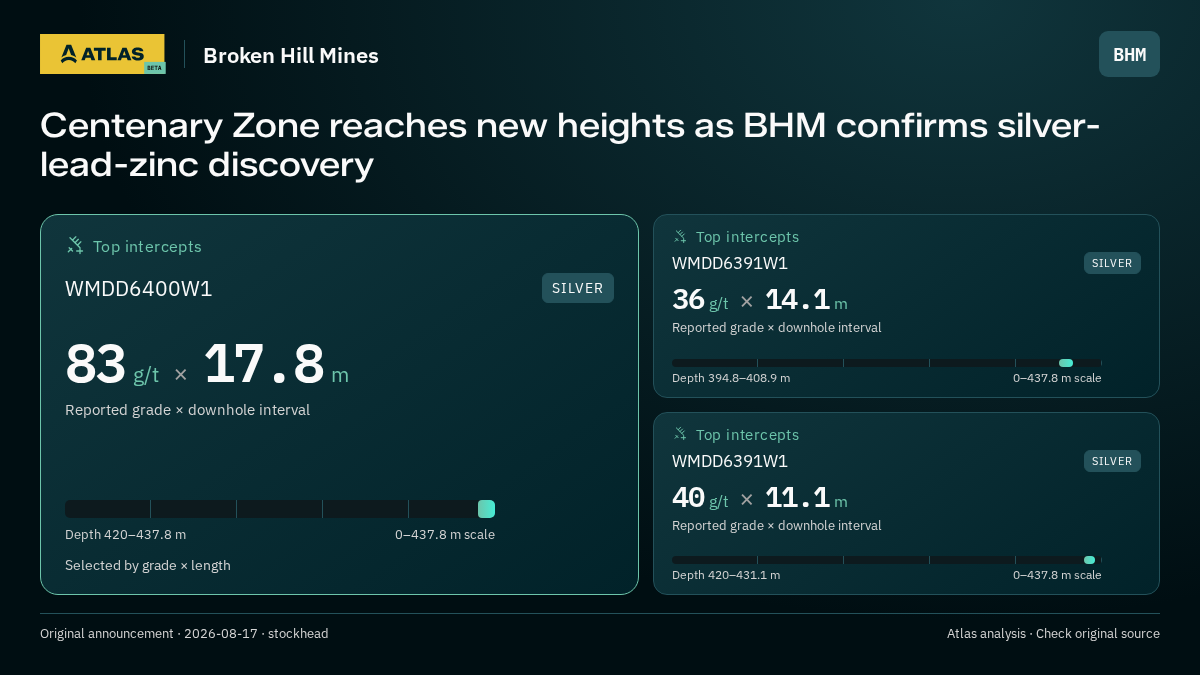
Task: Click "WMDD6391W1" in the 40 g/t card
Action: click(730, 461)
